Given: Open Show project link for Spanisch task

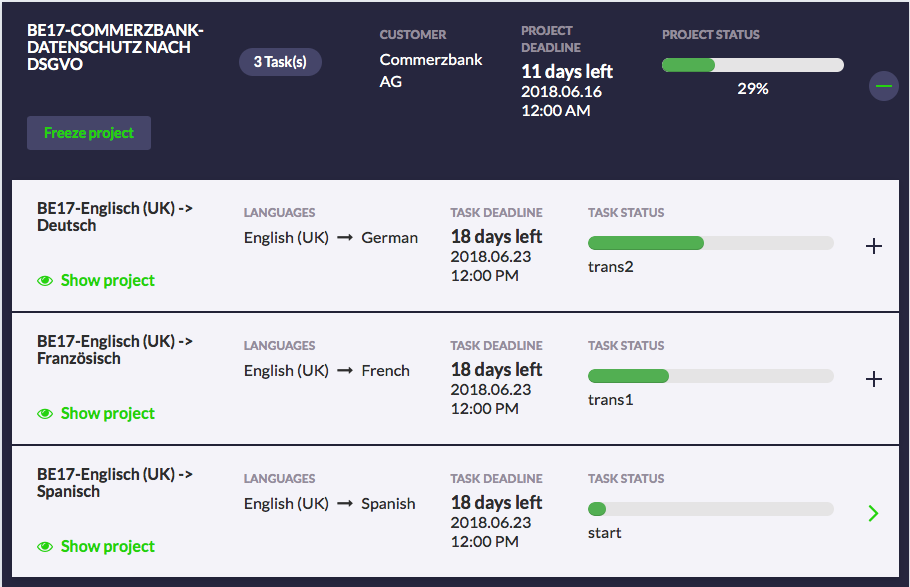Looking at the screenshot, I should click(x=108, y=547).
